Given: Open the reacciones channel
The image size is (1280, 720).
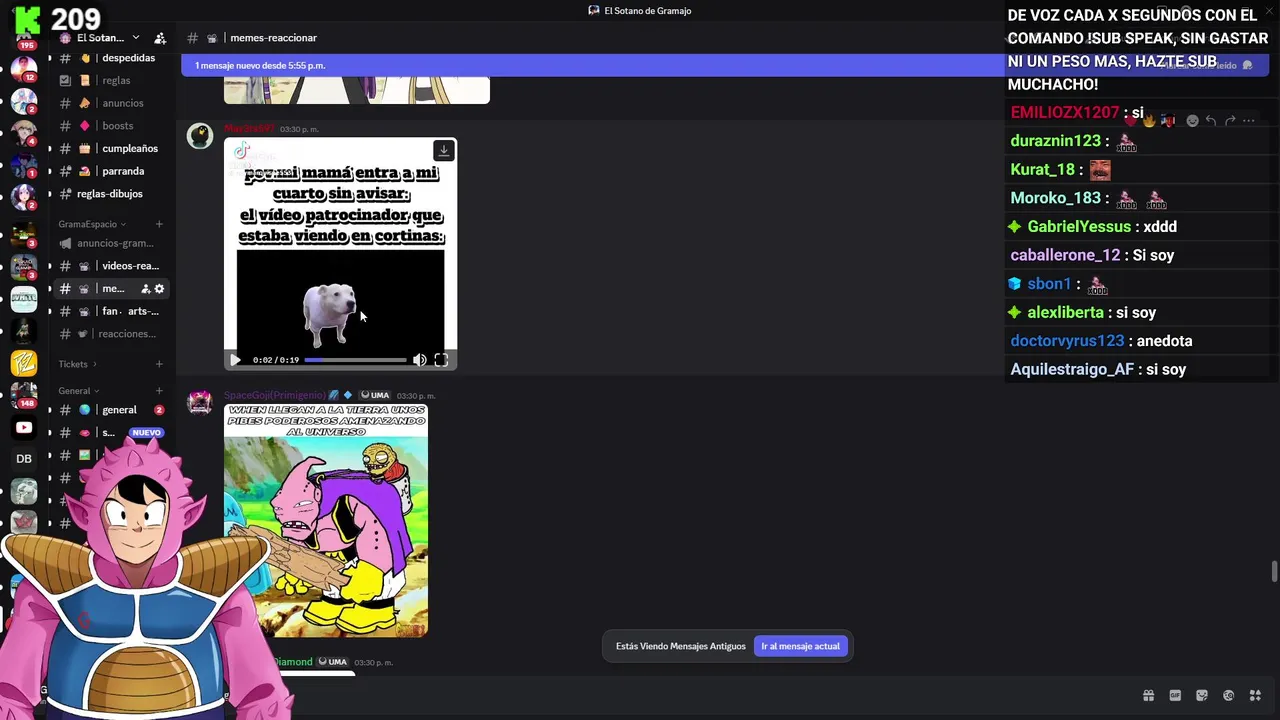Looking at the screenshot, I should (110, 334).
